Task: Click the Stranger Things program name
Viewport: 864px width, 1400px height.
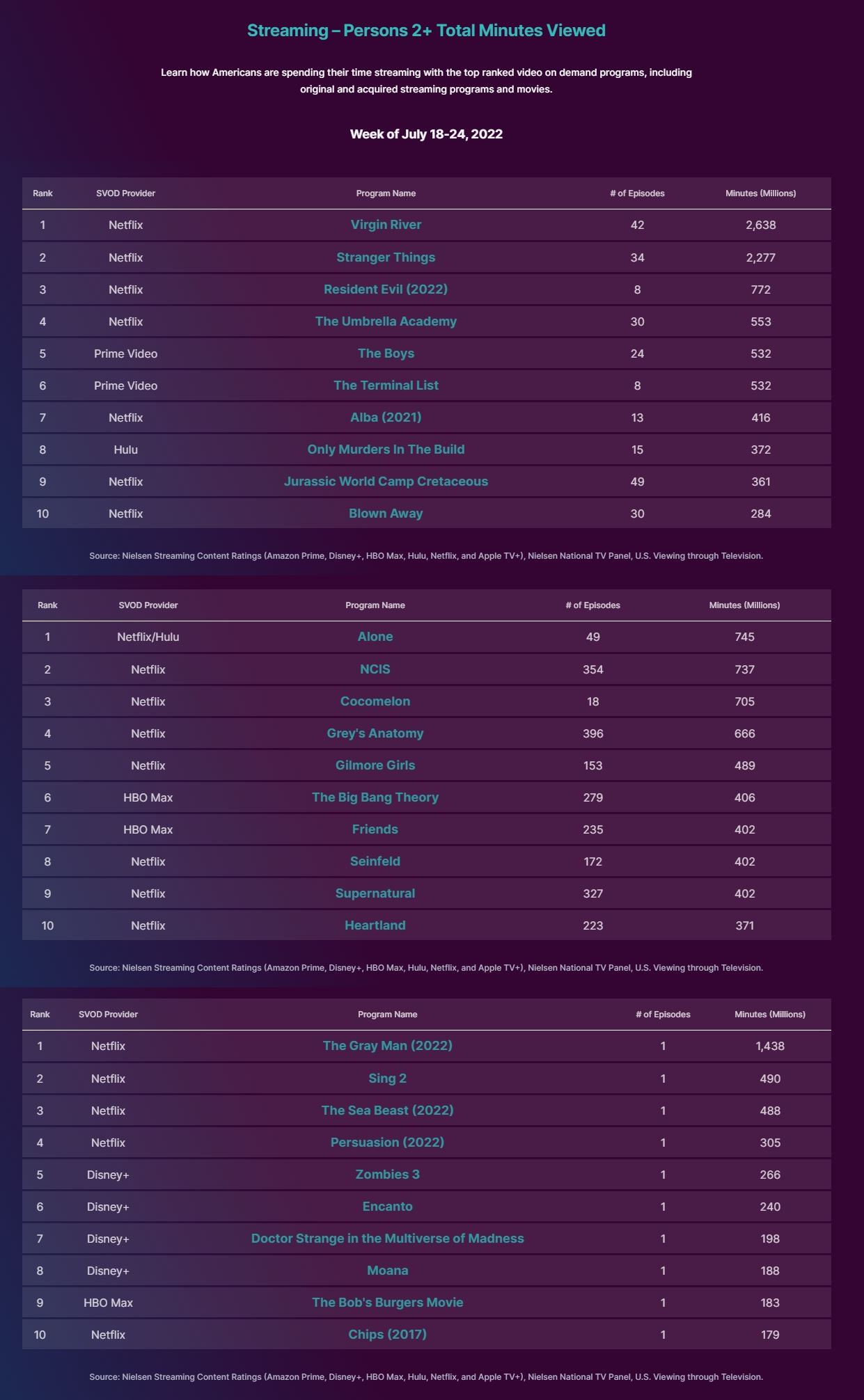Action: coord(386,257)
